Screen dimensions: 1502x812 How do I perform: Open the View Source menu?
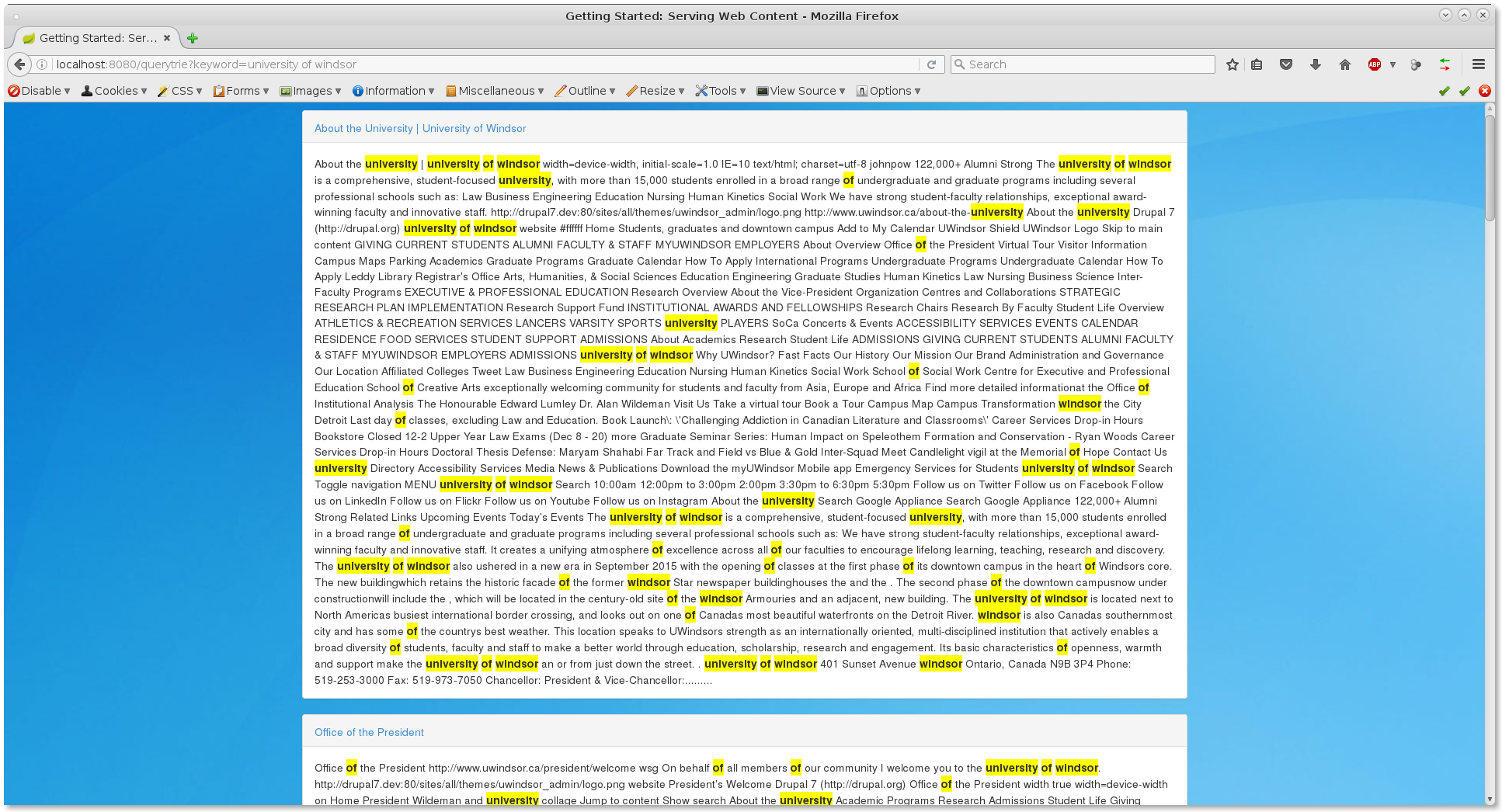coord(801,91)
